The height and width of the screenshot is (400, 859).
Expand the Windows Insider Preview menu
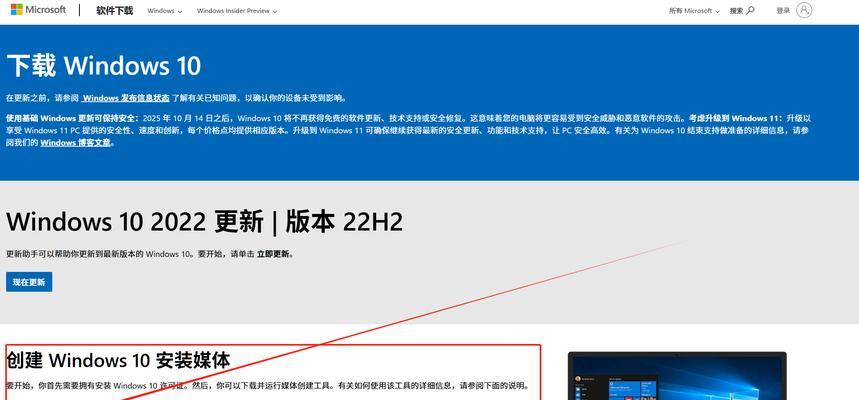click(237, 11)
